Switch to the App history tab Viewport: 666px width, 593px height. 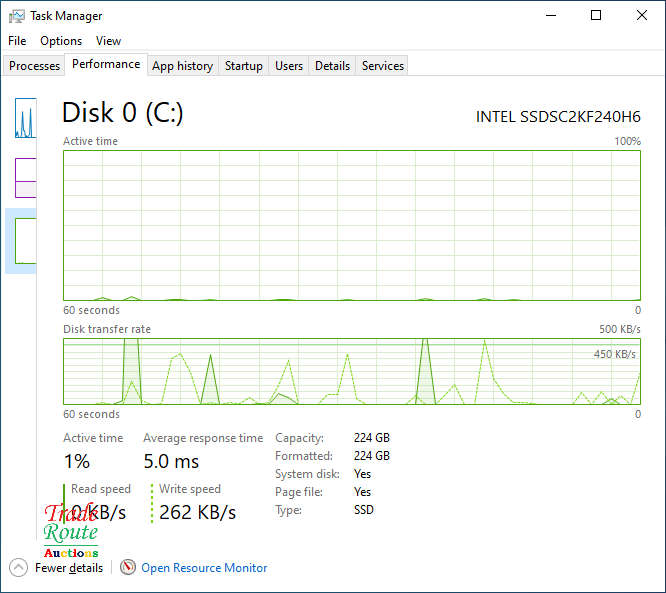182,66
